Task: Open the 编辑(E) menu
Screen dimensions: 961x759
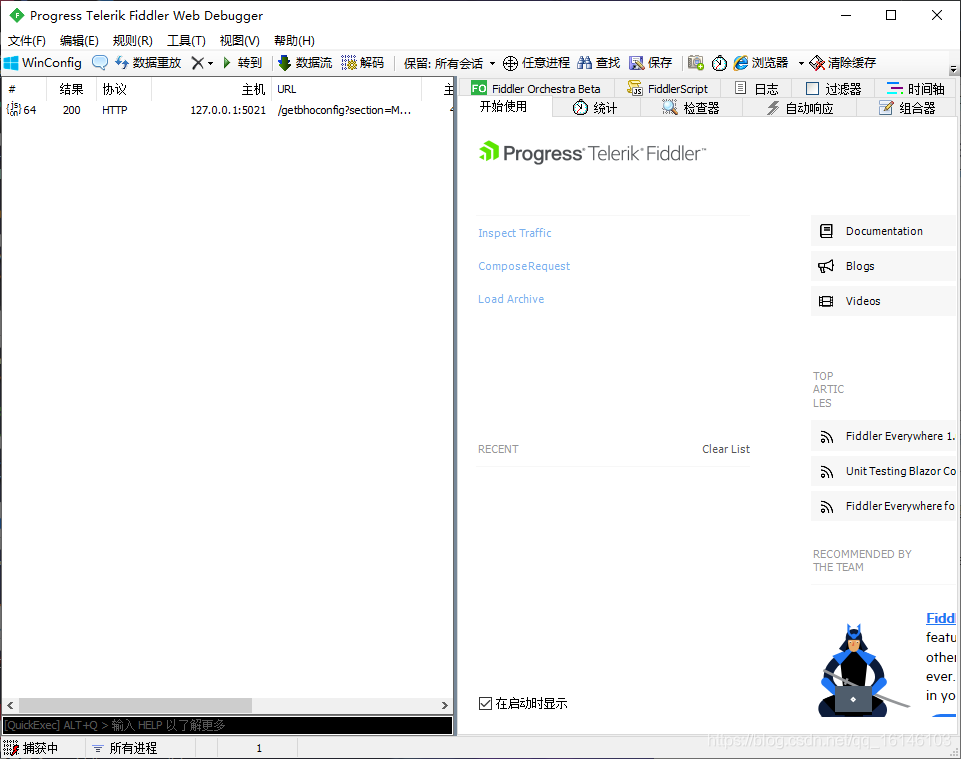Action: [x=79, y=40]
